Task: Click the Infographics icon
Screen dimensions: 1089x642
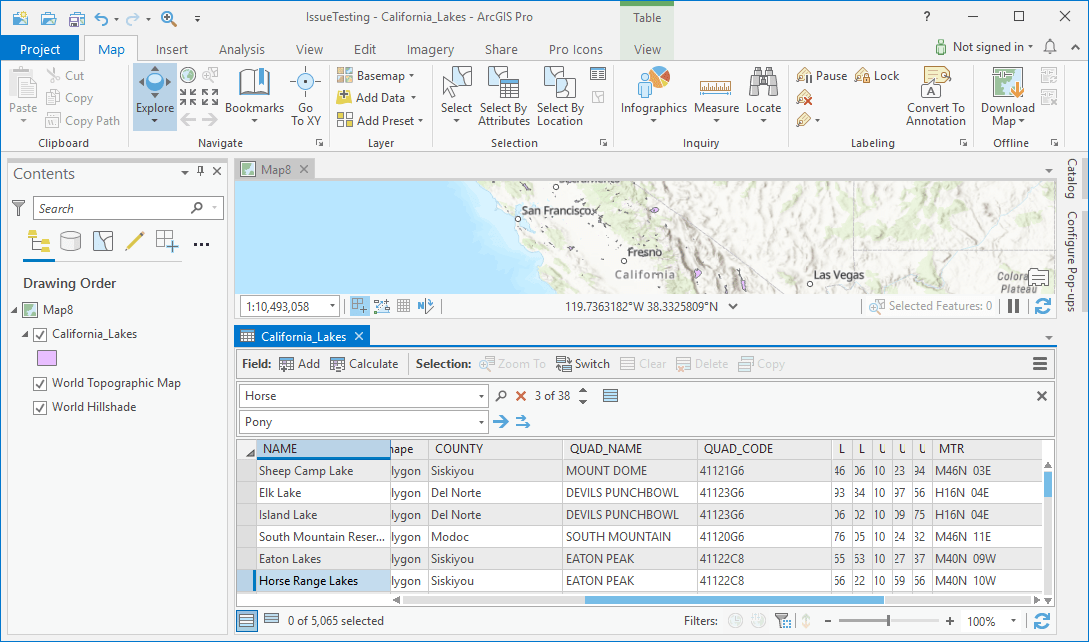Action: [x=654, y=88]
